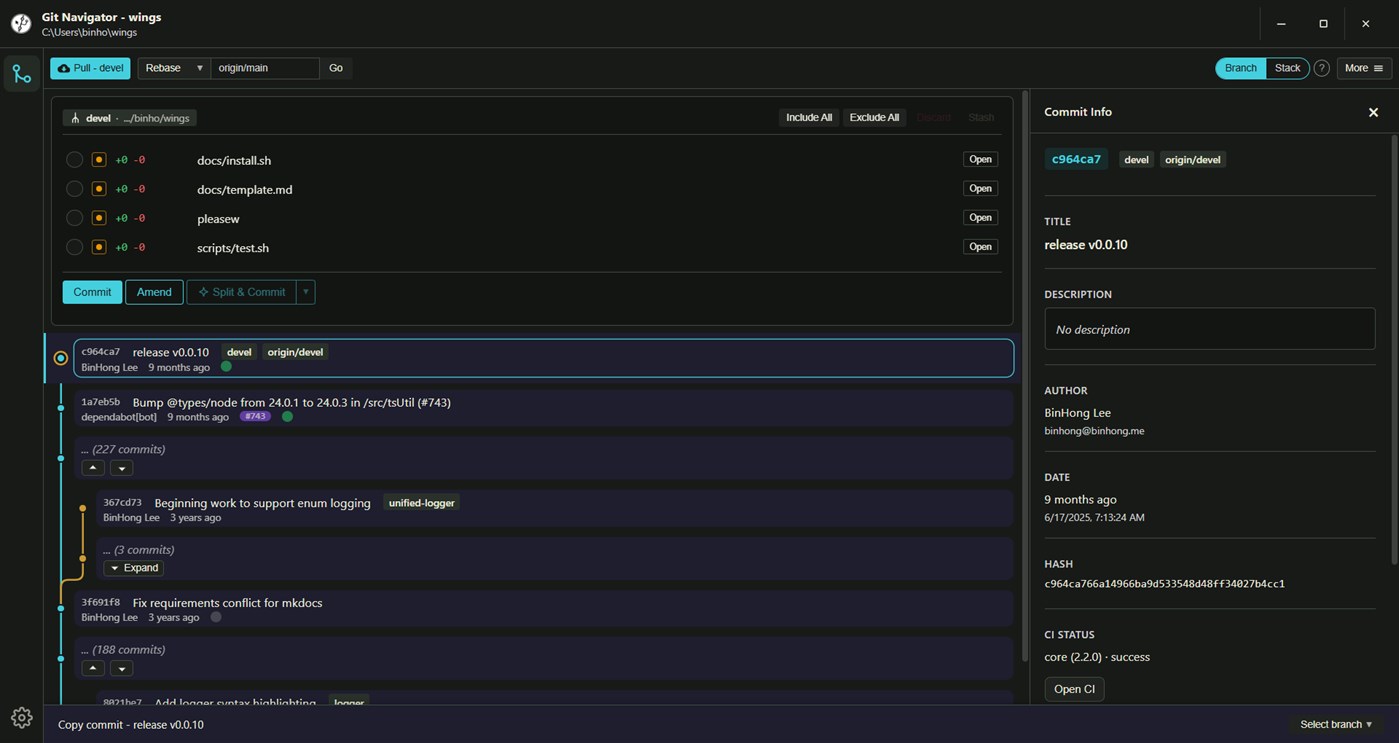1399x743 pixels.
Task: Click the Amend button
Action: click(154, 292)
